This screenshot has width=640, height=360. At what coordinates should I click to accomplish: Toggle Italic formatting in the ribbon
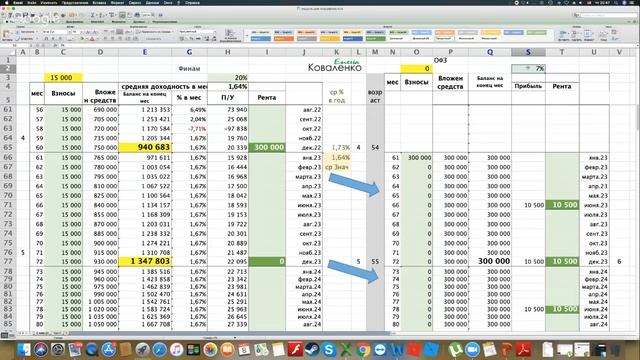(52, 39)
